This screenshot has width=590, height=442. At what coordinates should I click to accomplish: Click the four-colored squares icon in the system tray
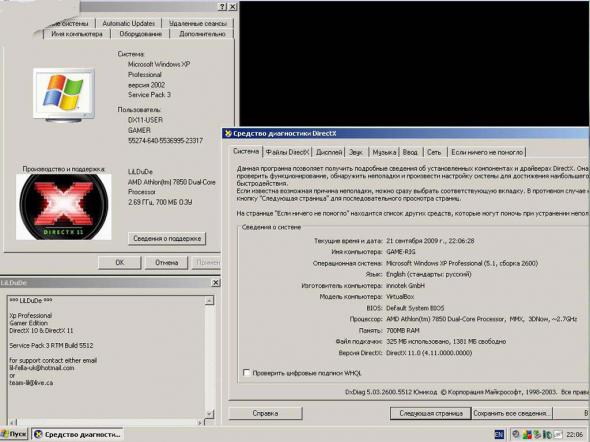(528, 434)
